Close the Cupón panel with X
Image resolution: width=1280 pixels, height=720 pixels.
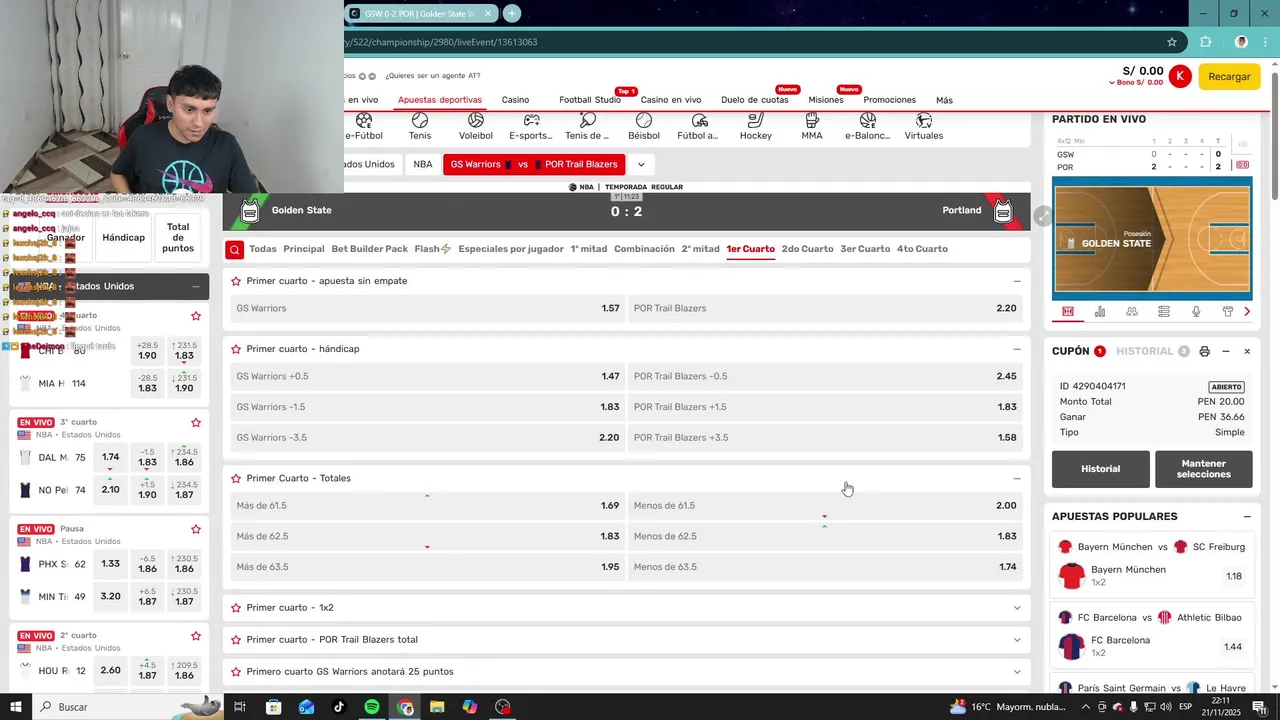pyautogui.click(x=1247, y=352)
